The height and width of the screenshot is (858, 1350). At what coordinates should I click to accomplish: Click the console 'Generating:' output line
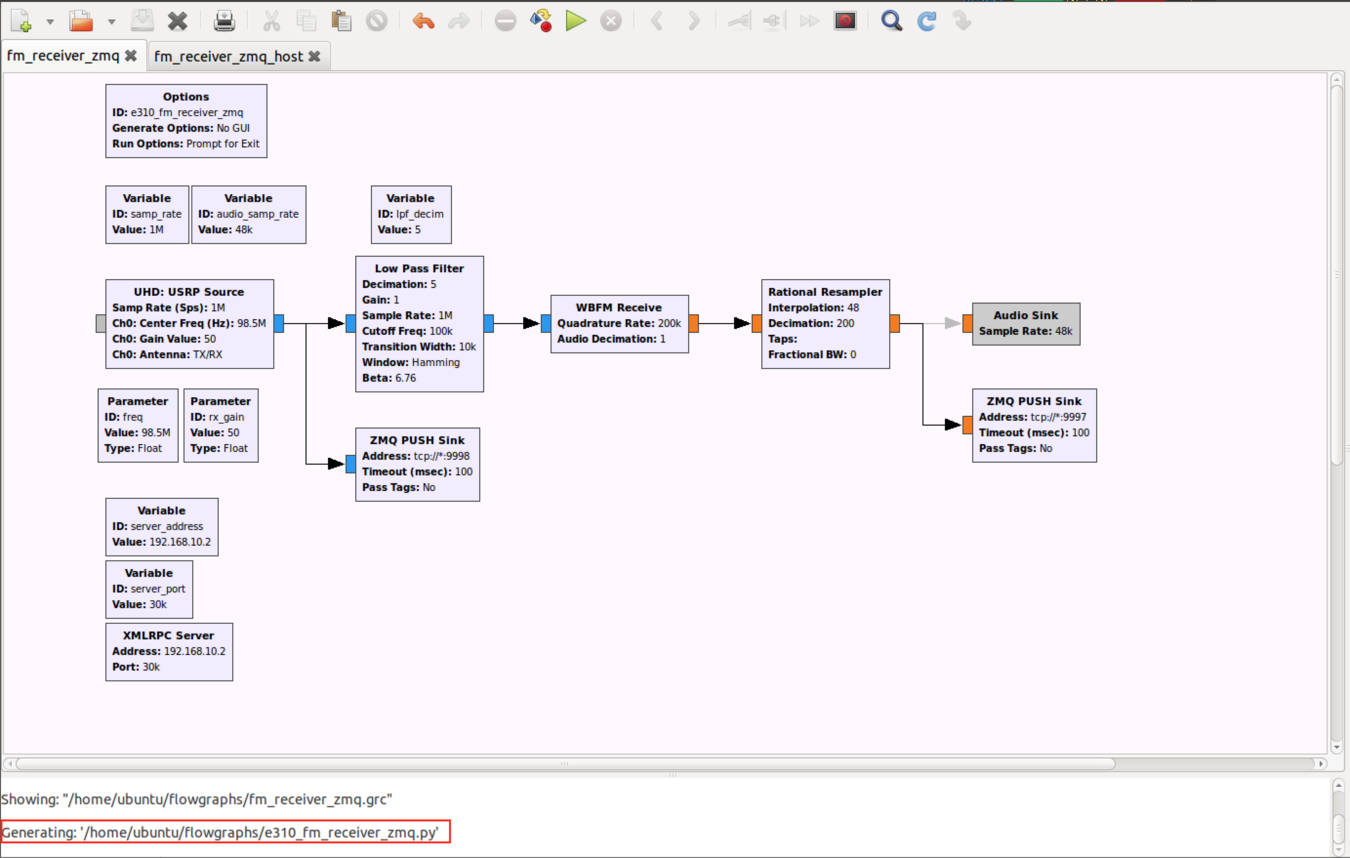point(220,832)
